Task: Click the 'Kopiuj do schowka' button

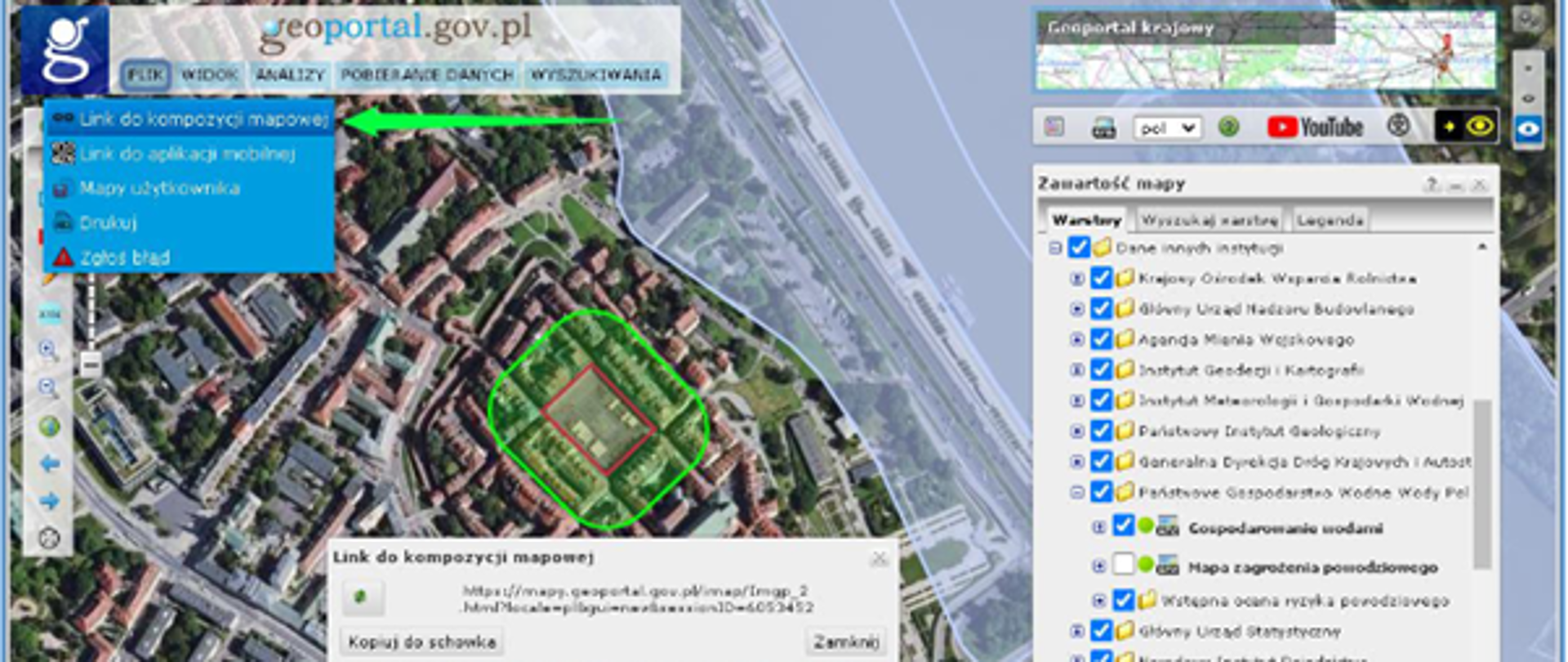Action: [x=421, y=642]
